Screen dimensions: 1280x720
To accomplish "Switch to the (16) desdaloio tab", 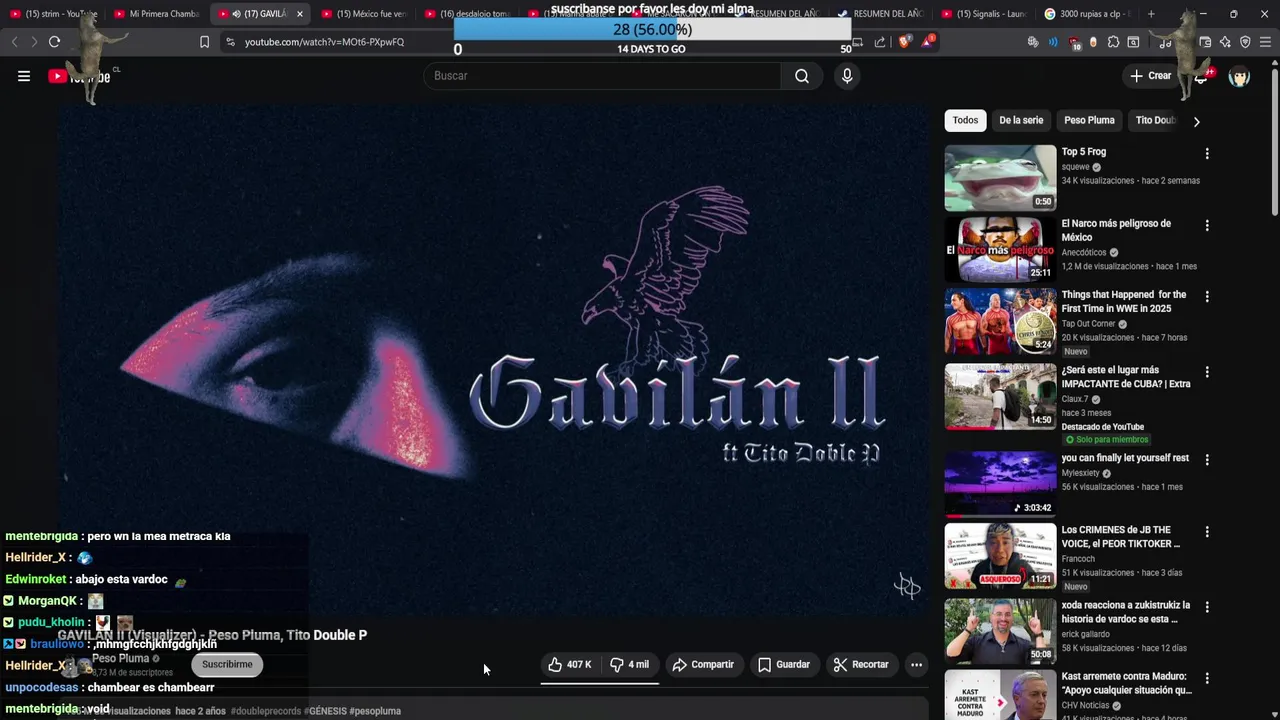I will point(467,14).
